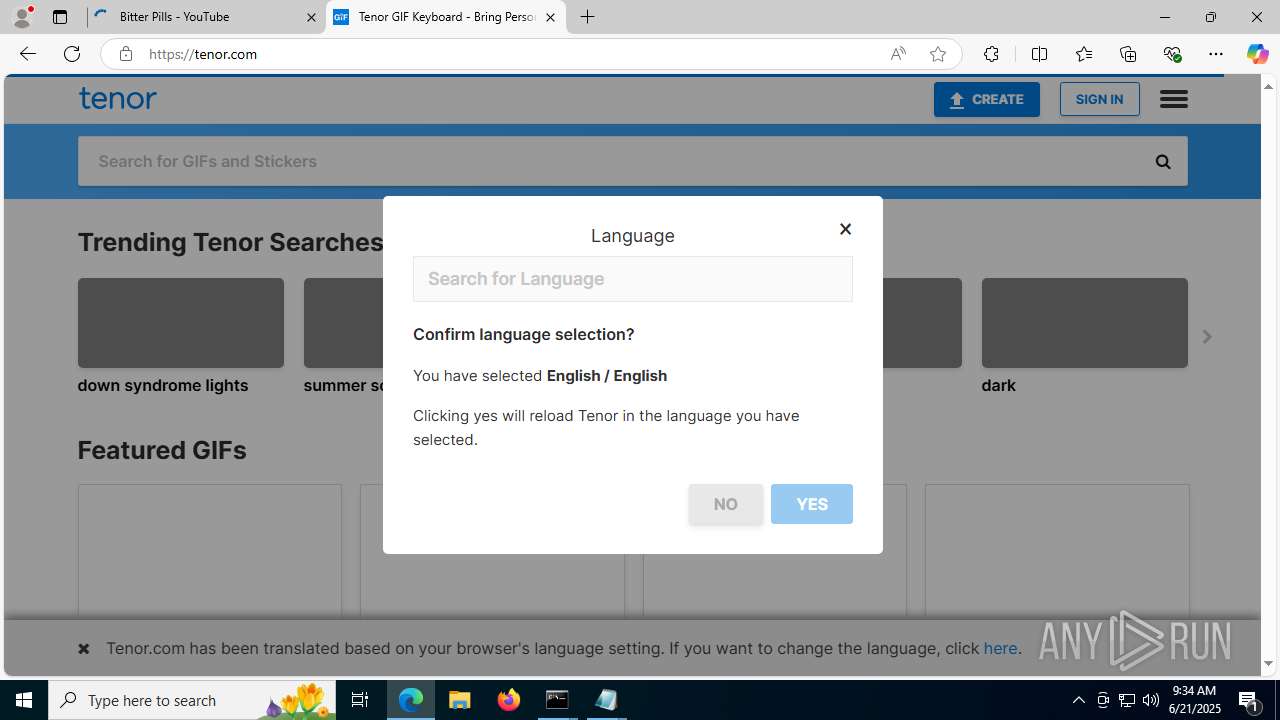Open a new browser tab
The width and height of the screenshot is (1280, 720).
588,17
